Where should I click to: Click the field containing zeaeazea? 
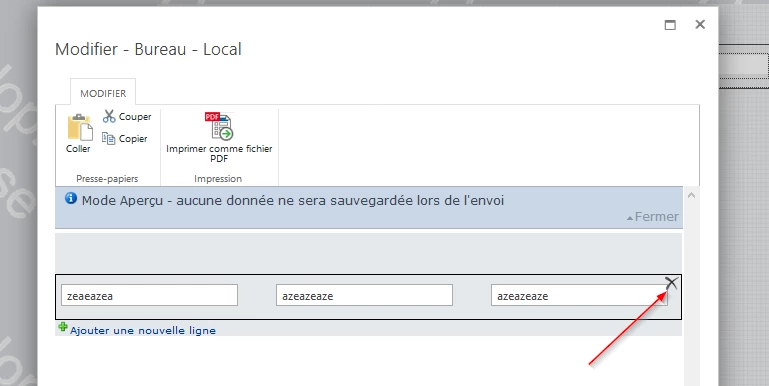[150, 295]
